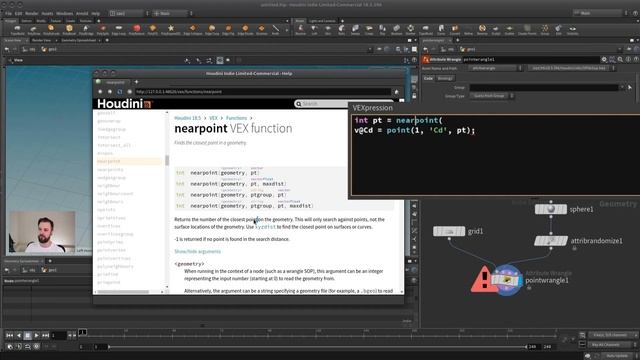Click the Group input field
Screen dimensions: 640x360
point(544,87)
